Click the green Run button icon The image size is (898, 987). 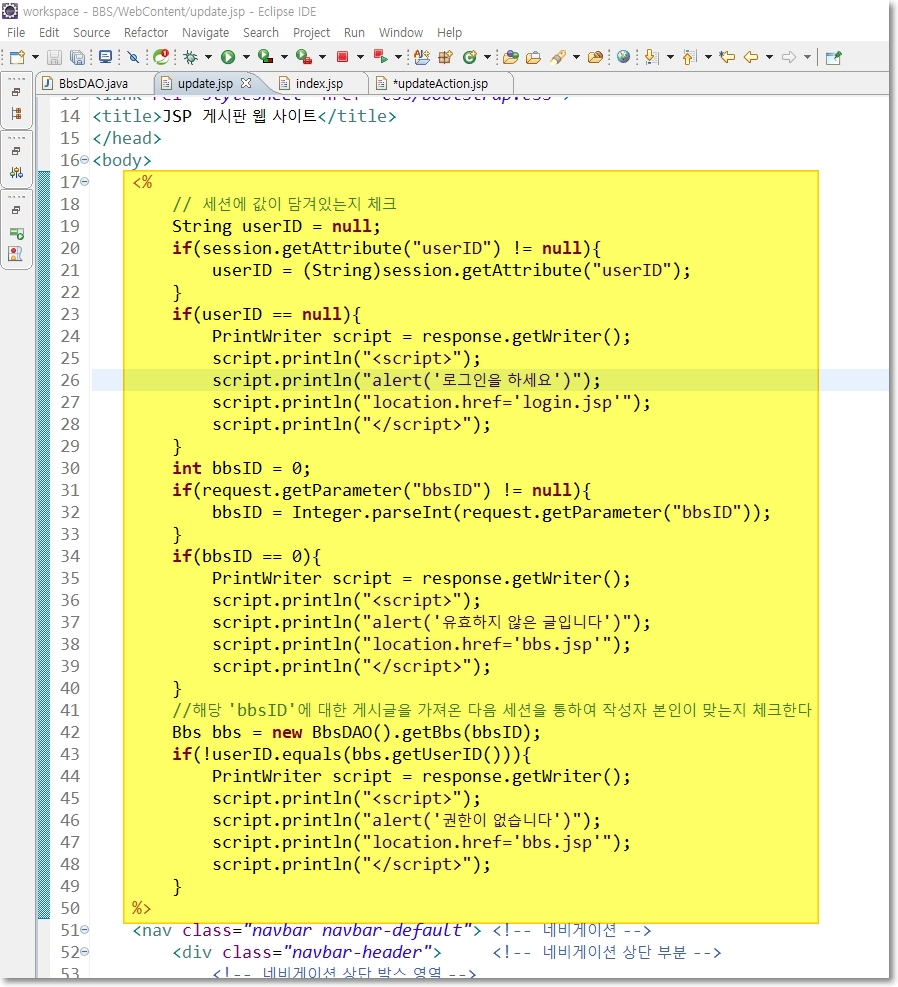click(x=228, y=57)
